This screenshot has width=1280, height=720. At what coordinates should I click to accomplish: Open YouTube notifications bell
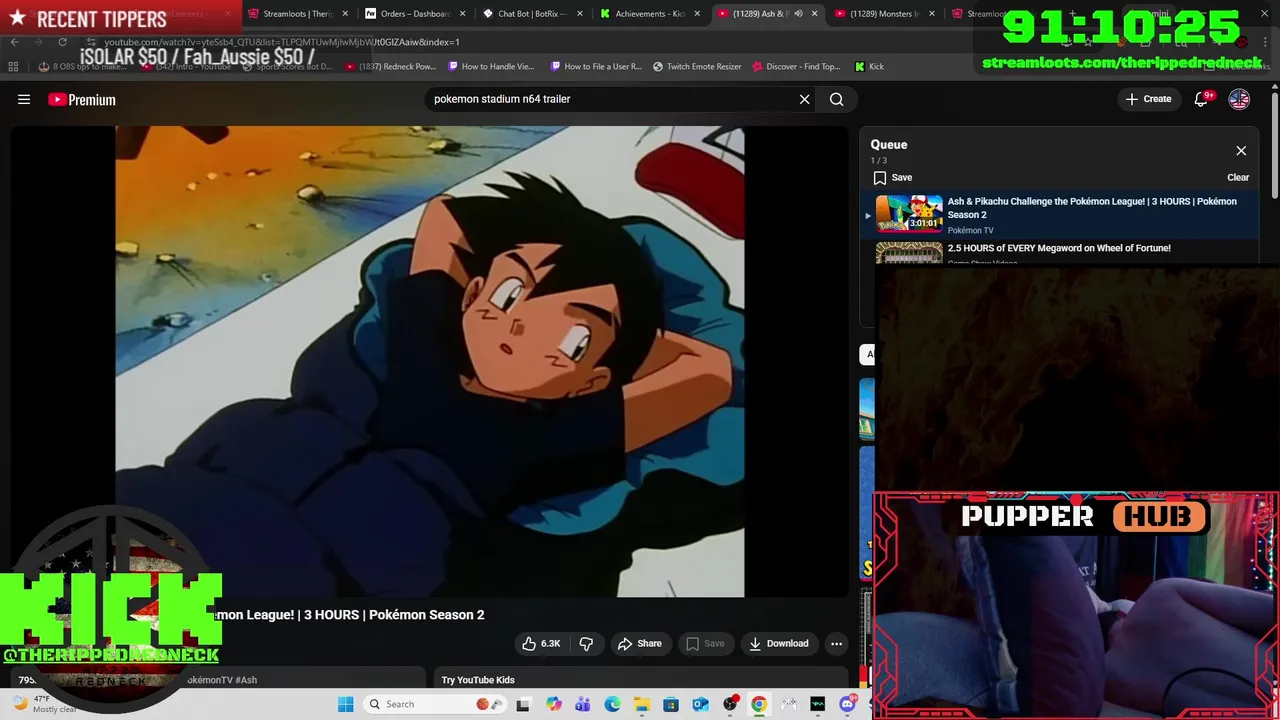click(1201, 99)
